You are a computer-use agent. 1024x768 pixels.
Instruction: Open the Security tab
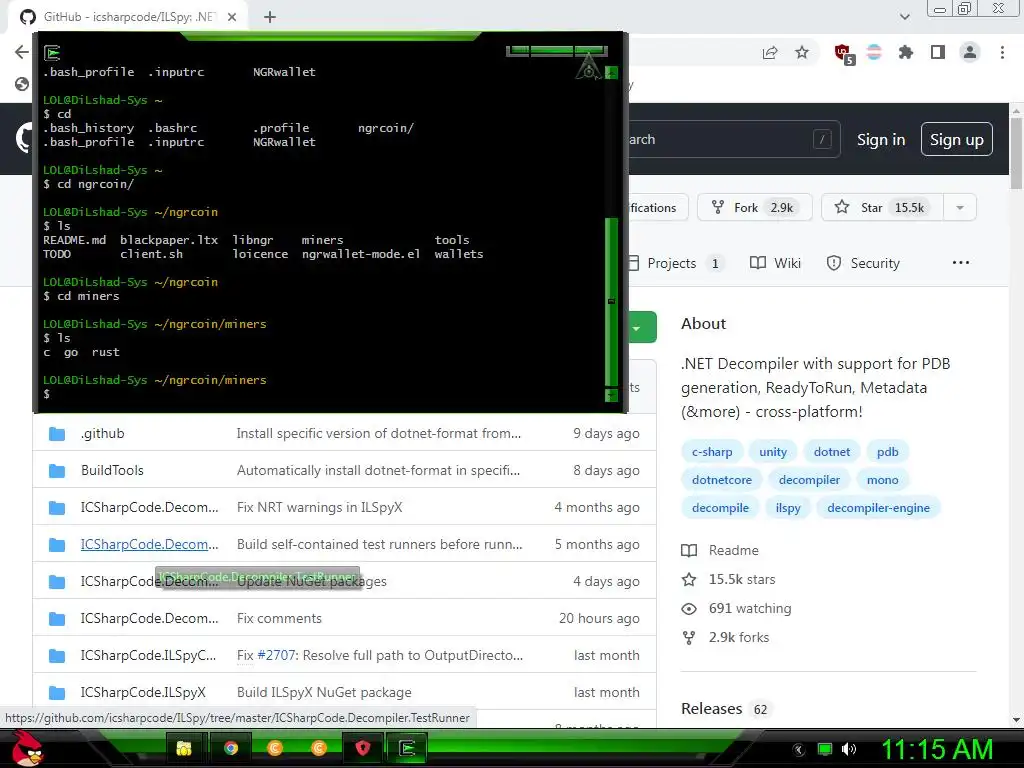863,263
